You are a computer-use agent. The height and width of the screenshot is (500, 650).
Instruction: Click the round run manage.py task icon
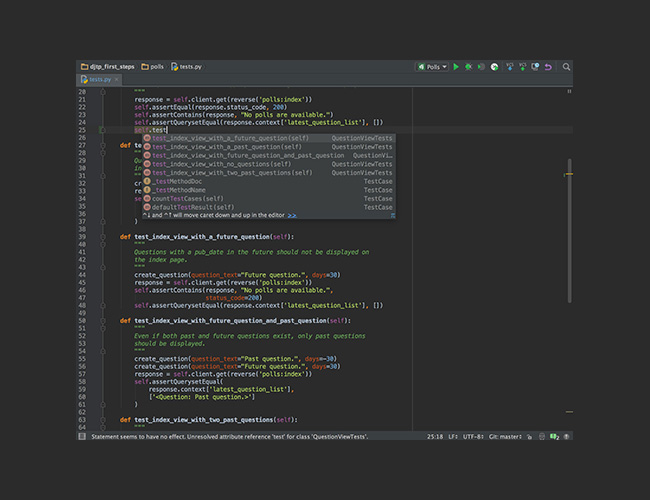(x=494, y=67)
